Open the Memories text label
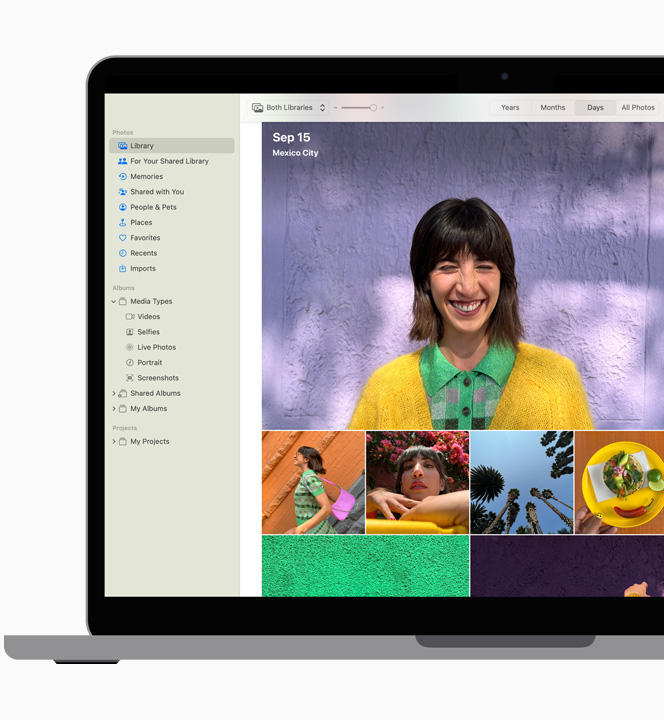The width and height of the screenshot is (664, 720). pyautogui.click(x=146, y=176)
